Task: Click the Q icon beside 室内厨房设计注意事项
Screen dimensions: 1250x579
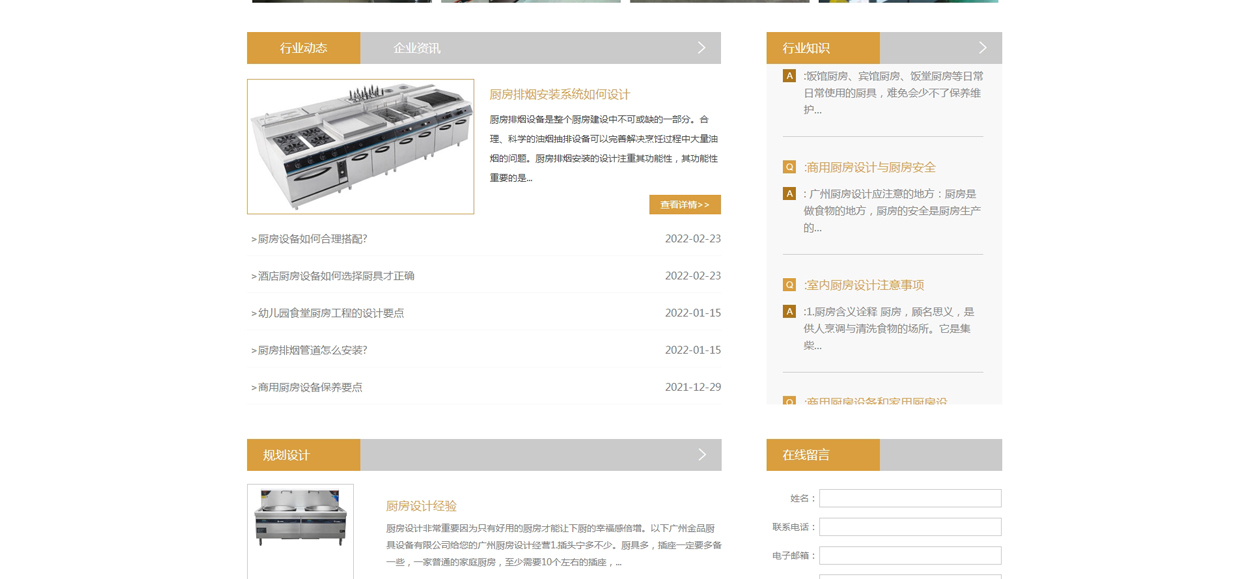Action: point(789,285)
